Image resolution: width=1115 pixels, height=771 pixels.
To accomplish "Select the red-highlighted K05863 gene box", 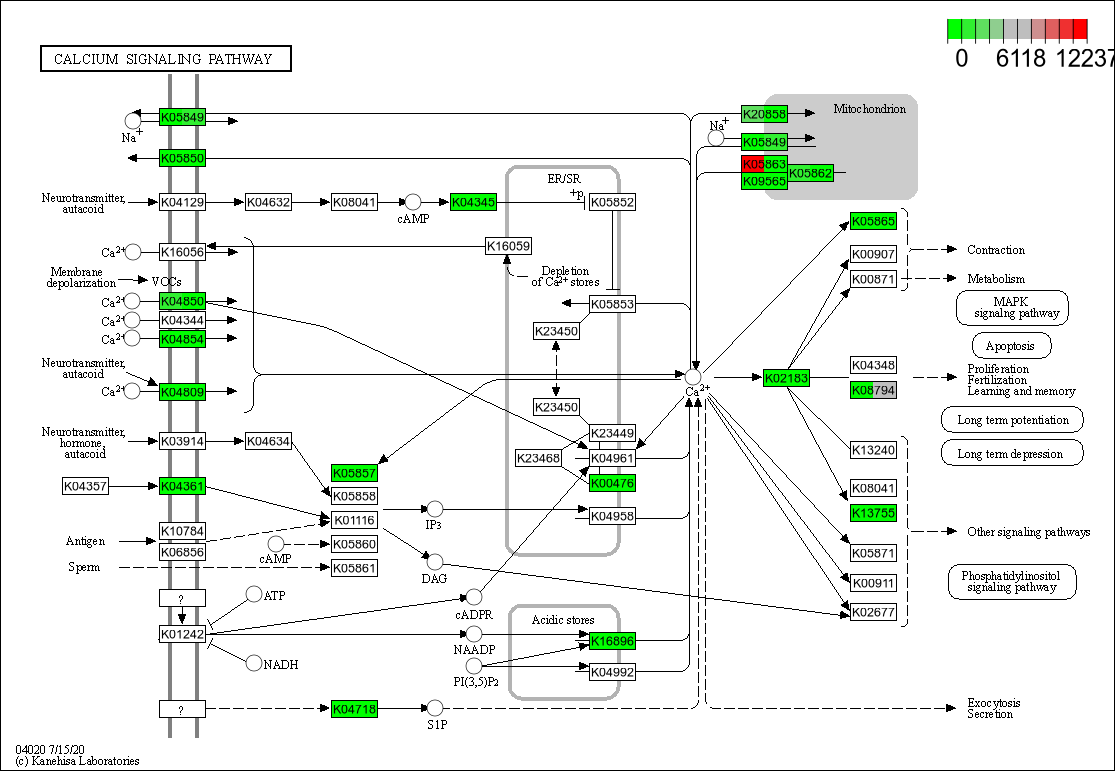I will pos(764,164).
